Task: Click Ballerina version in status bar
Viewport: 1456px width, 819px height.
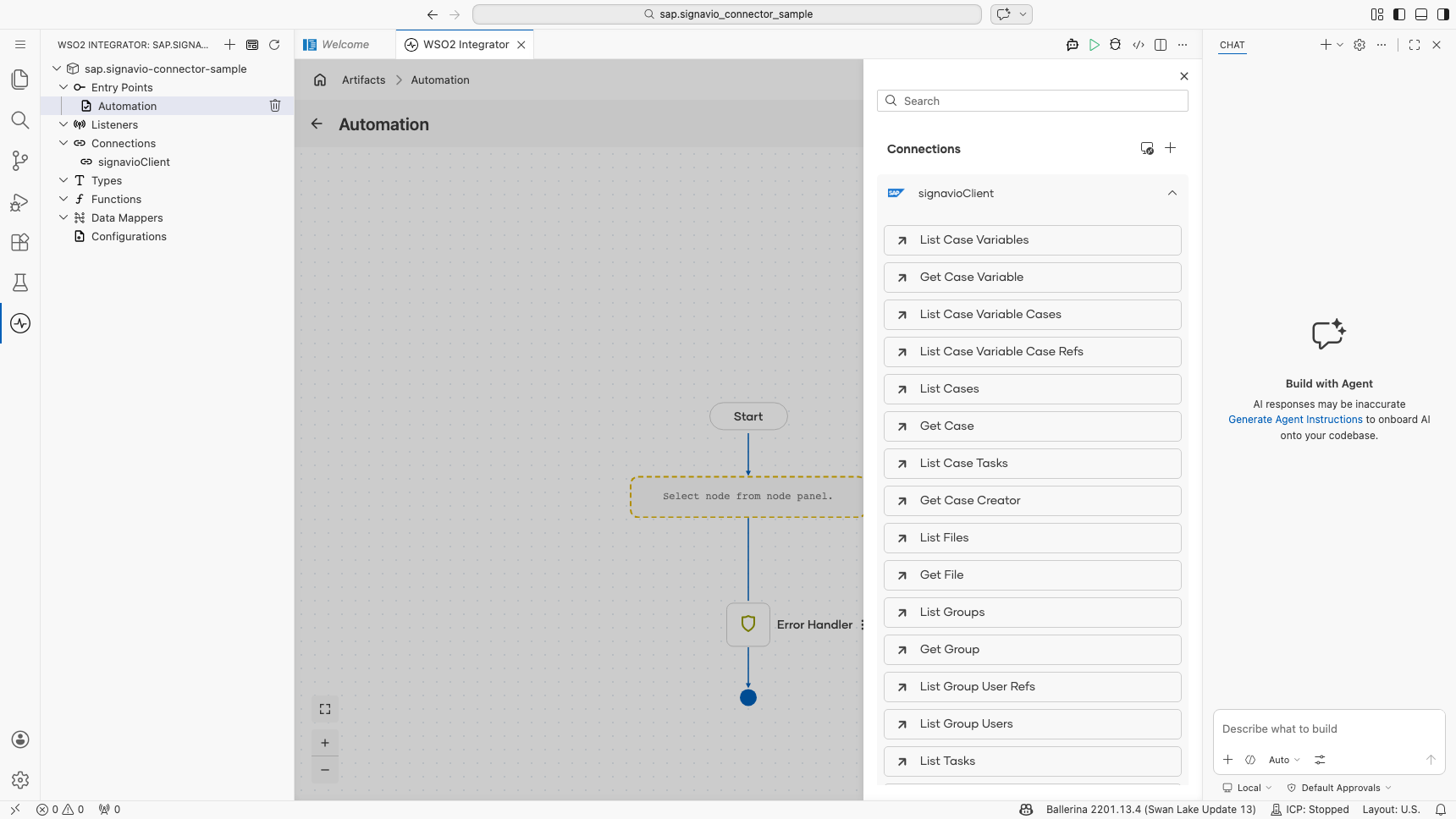Action: 1150,810
